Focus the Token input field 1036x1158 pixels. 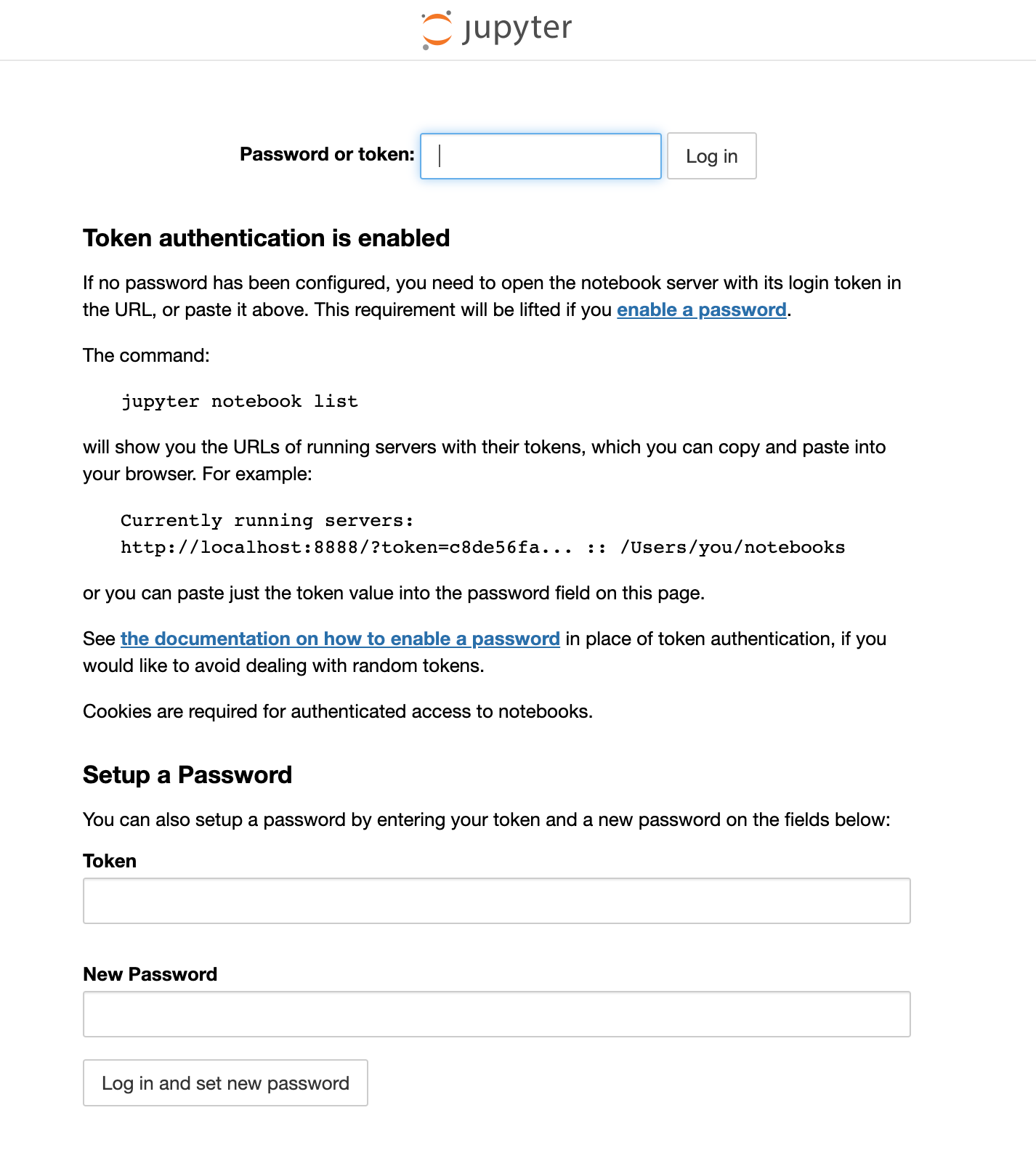click(496, 901)
